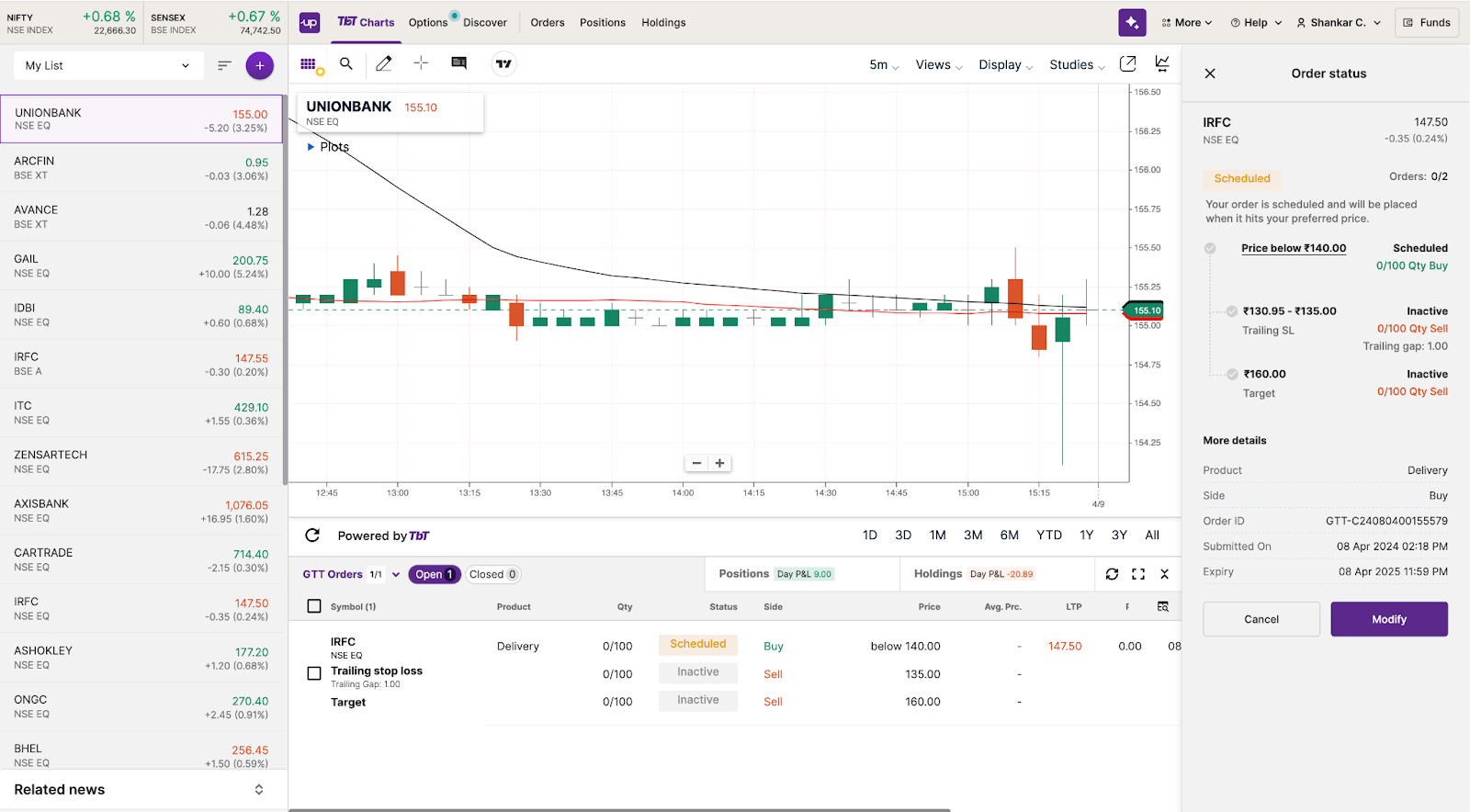
Task: Open the watchlist sort filter icon
Action: (x=224, y=65)
